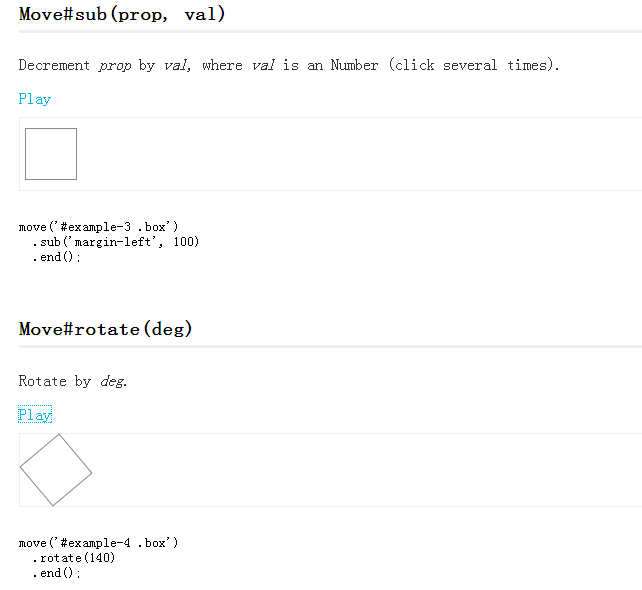Click the .end(); line in the rotate example
This screenshot has height=590, width=642.
coord(57,573)
